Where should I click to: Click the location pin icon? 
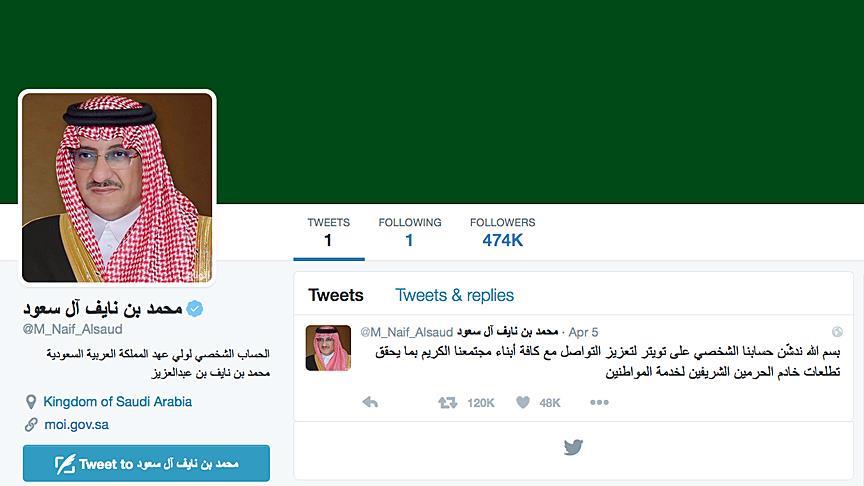coord(31,402)
